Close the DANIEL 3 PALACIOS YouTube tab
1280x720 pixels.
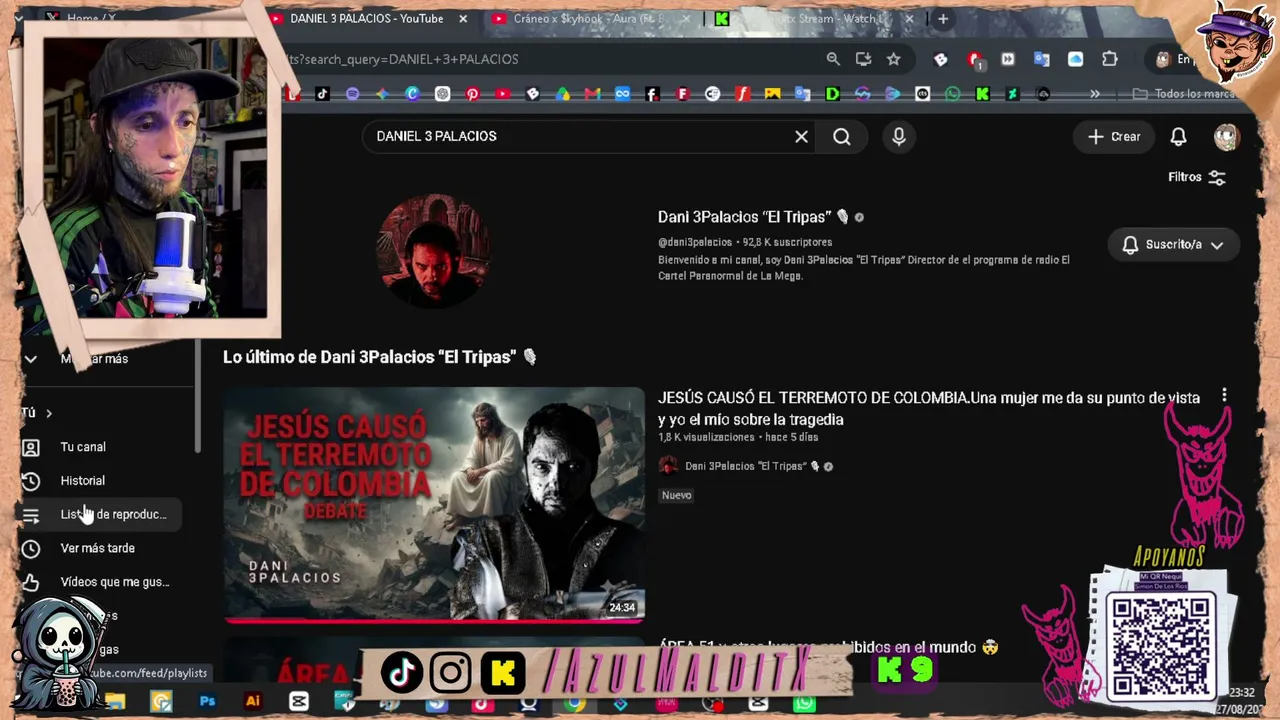(x=463, y=19)
